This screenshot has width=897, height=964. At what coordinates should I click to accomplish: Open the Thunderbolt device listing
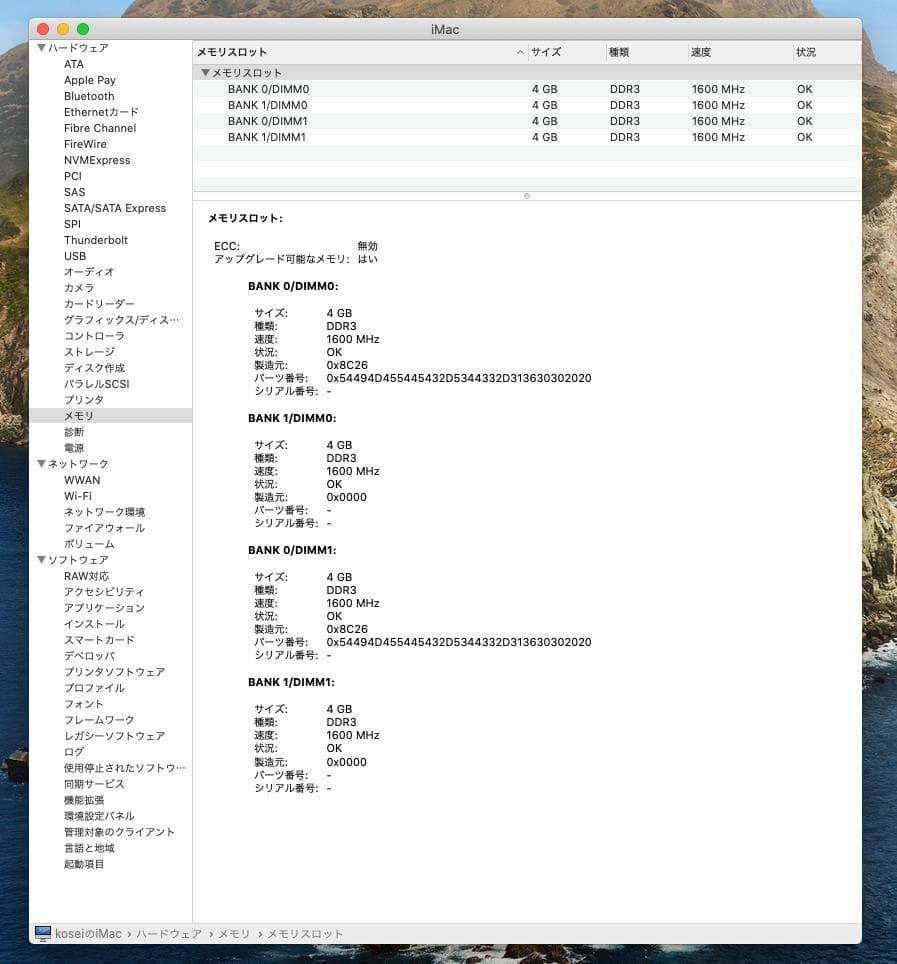point(96,240)
